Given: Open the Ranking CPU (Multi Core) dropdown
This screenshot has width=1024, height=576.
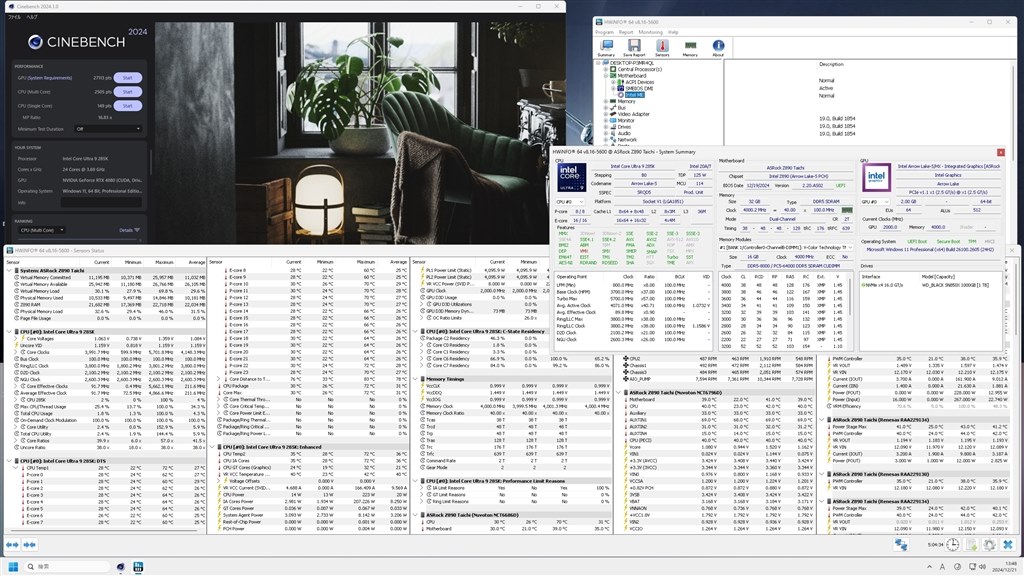Looking at the screenshot, I should (x=42, y=230).
